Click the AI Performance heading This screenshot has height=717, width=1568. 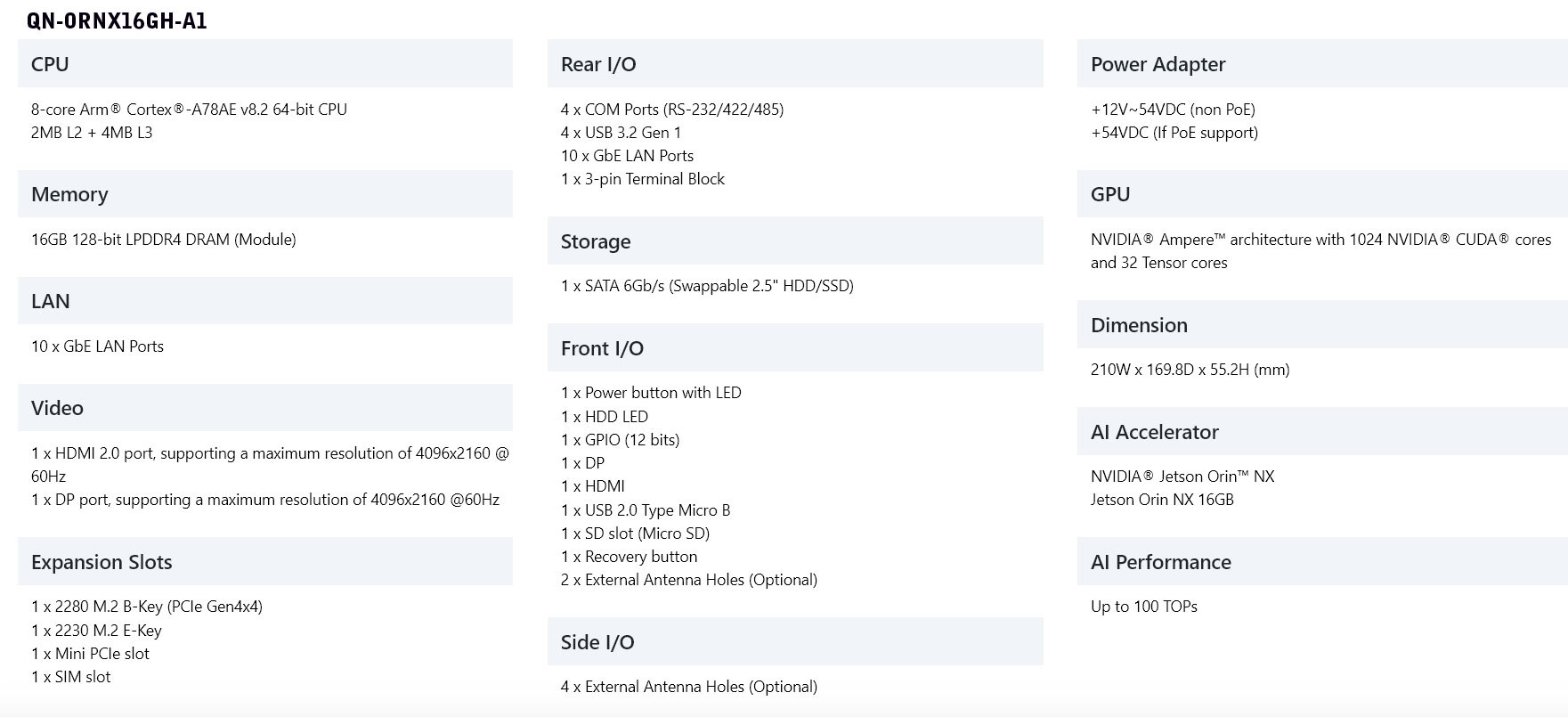pyautogui.click(x=1322, y=561)
